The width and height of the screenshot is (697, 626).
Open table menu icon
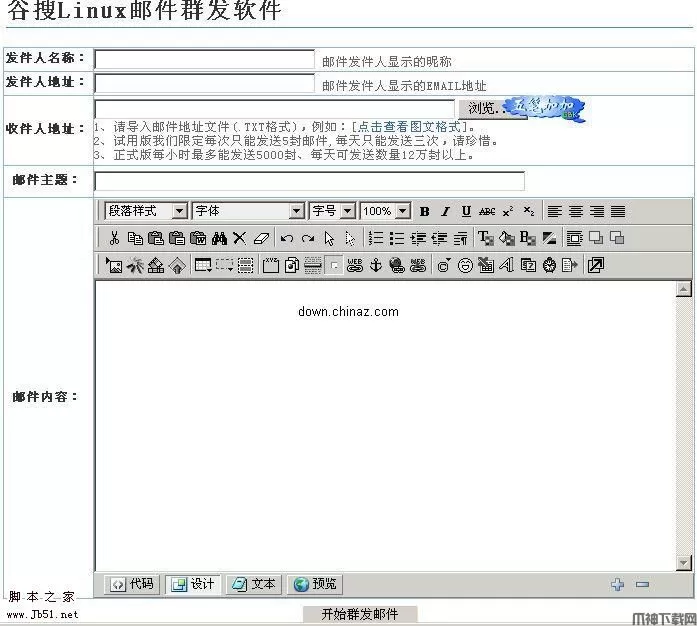point(203,265)
